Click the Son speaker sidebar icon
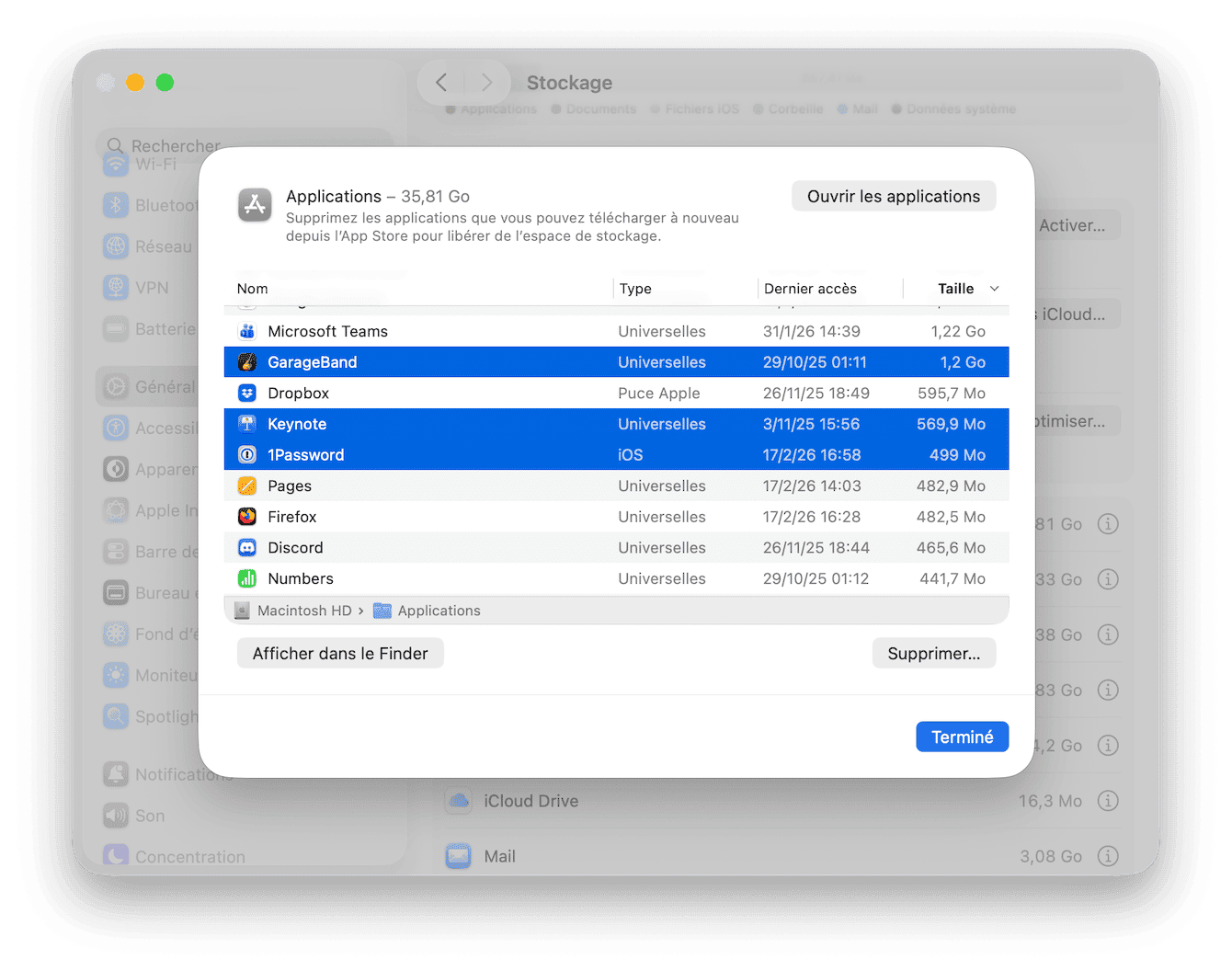1232x971 pixels. (x=116, y=816)
